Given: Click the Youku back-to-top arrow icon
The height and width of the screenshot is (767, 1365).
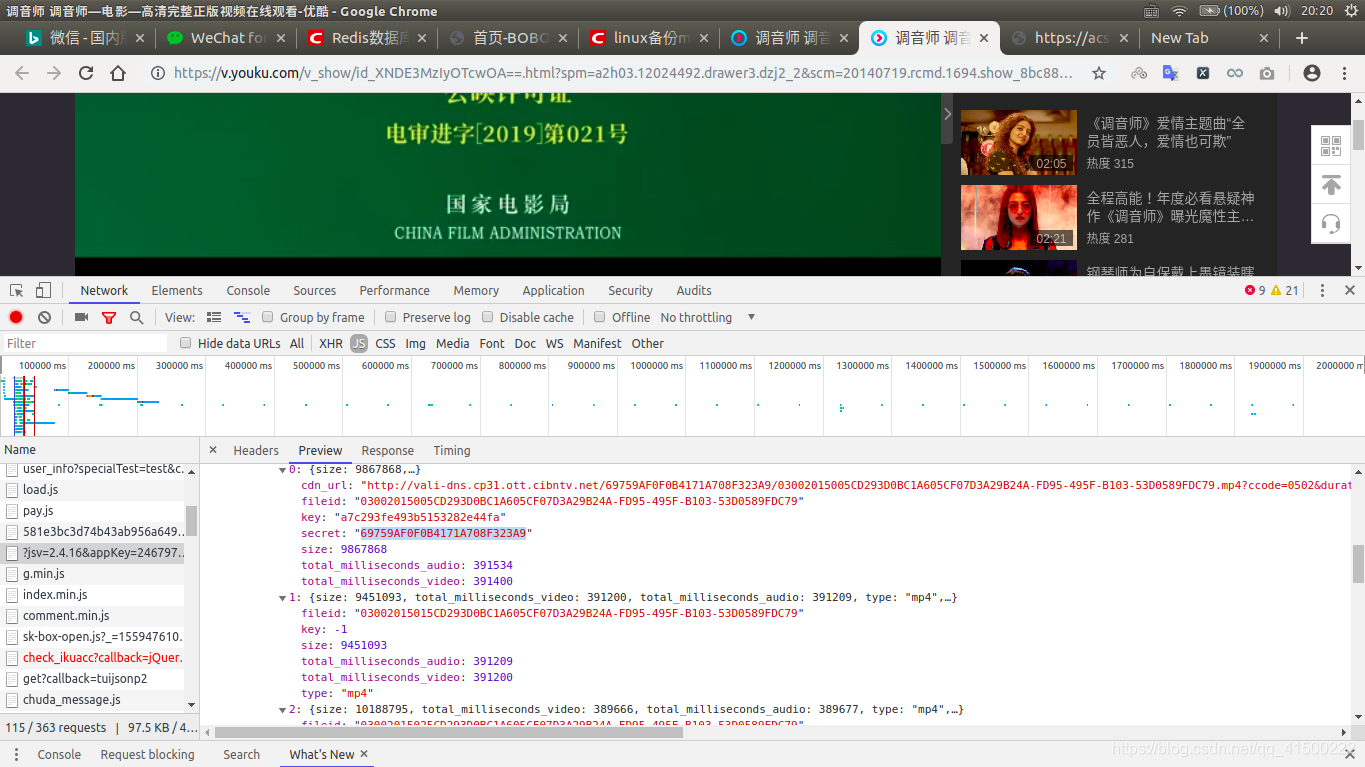Looking at the screenshot, I should tap(1331, 185).
